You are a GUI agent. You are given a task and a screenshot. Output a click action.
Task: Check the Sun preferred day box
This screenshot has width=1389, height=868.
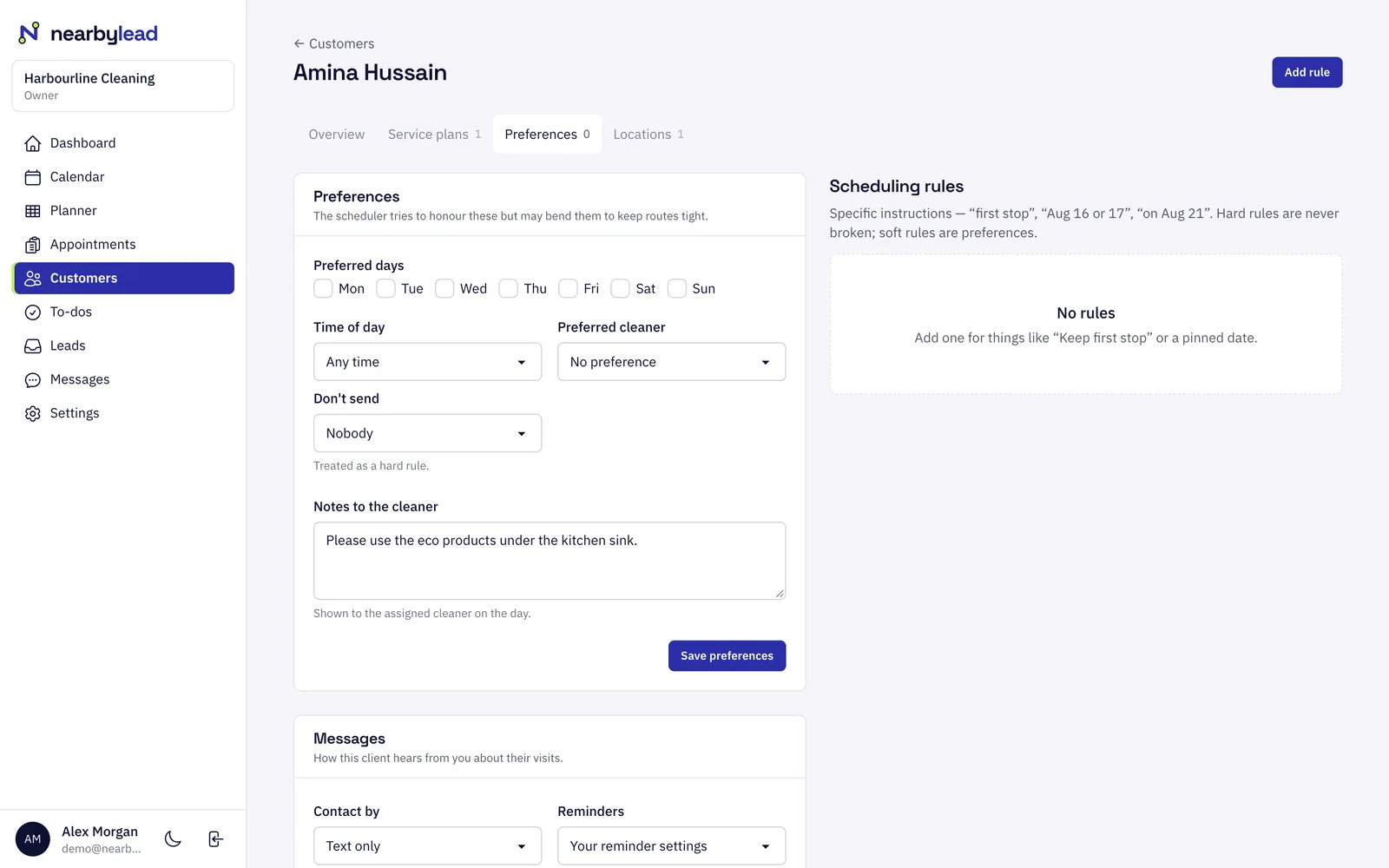click(677, 288)
